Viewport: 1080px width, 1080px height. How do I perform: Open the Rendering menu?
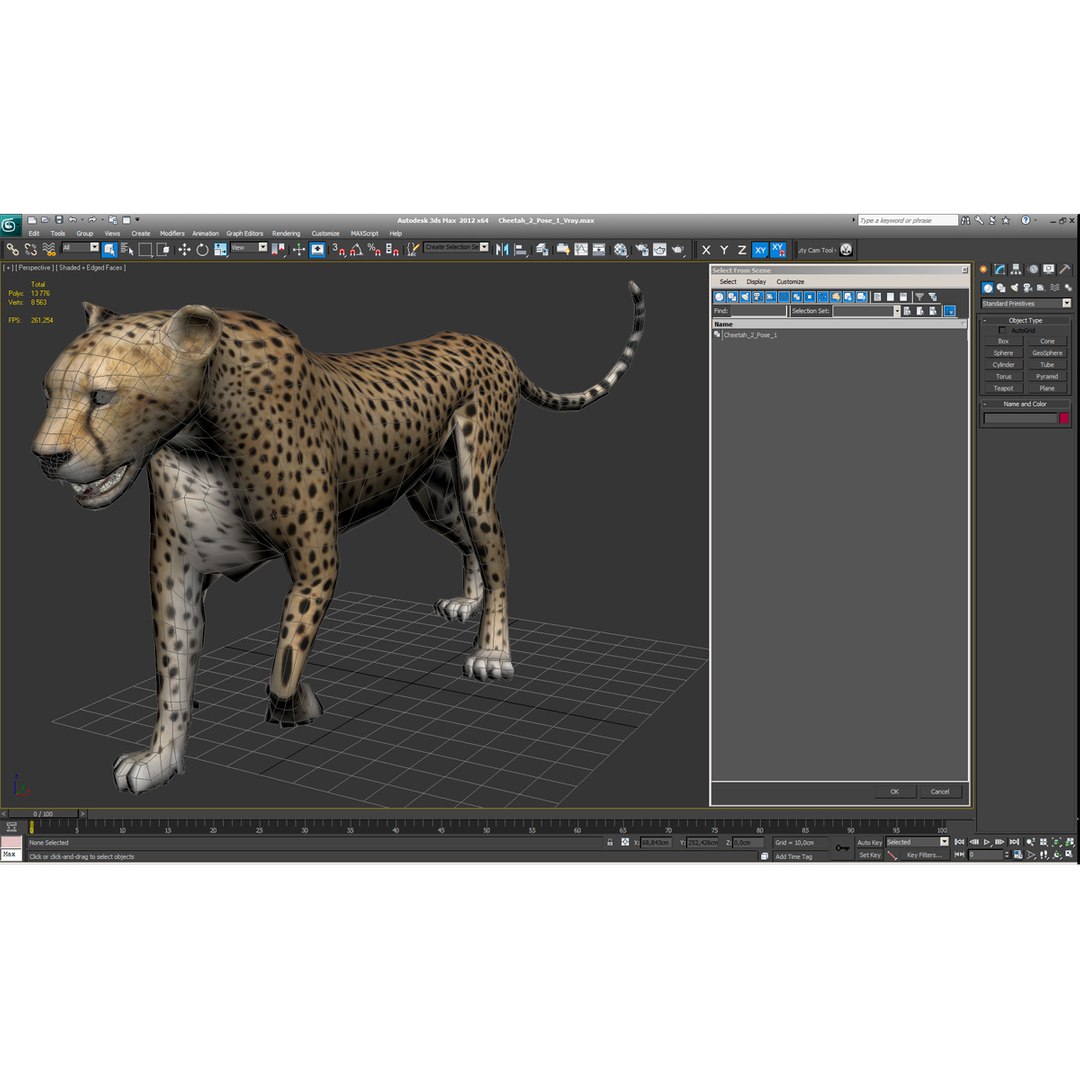coord(286,233)
